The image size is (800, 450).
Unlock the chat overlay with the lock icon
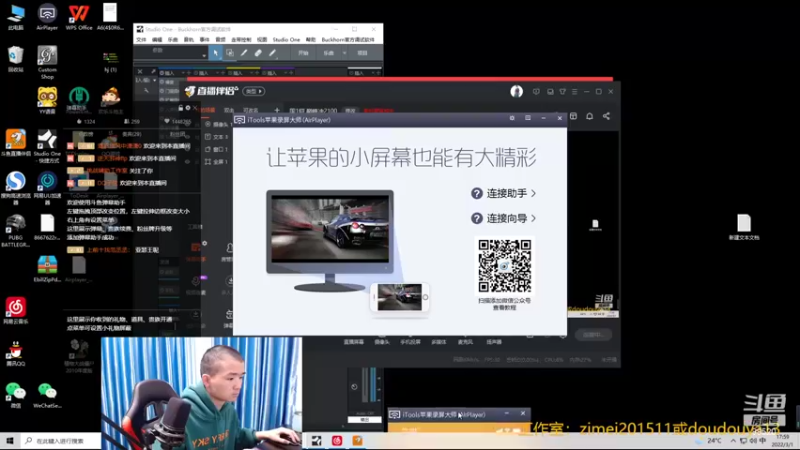coord(180,108)
